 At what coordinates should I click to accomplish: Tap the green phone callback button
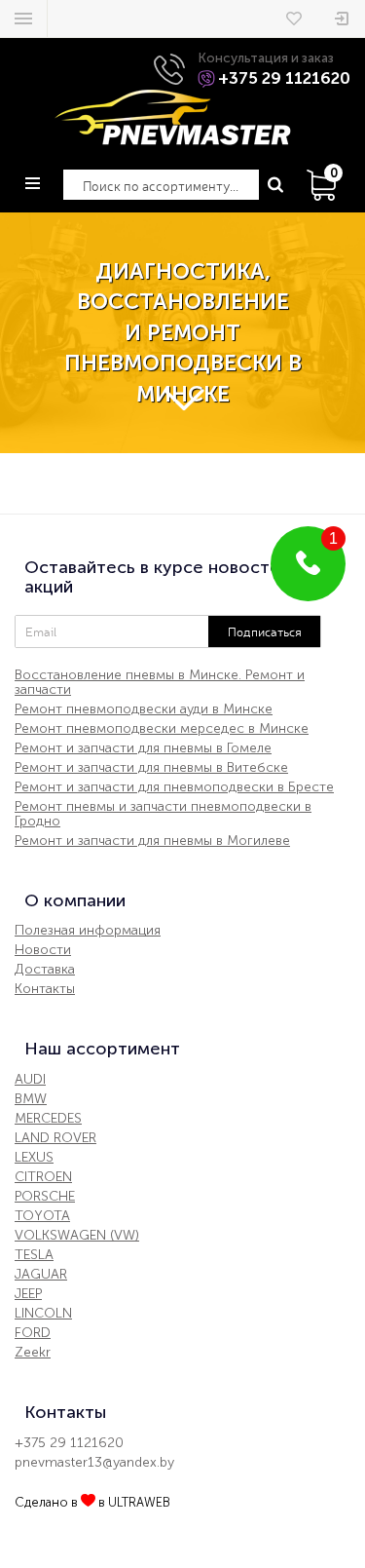point(308,563)
